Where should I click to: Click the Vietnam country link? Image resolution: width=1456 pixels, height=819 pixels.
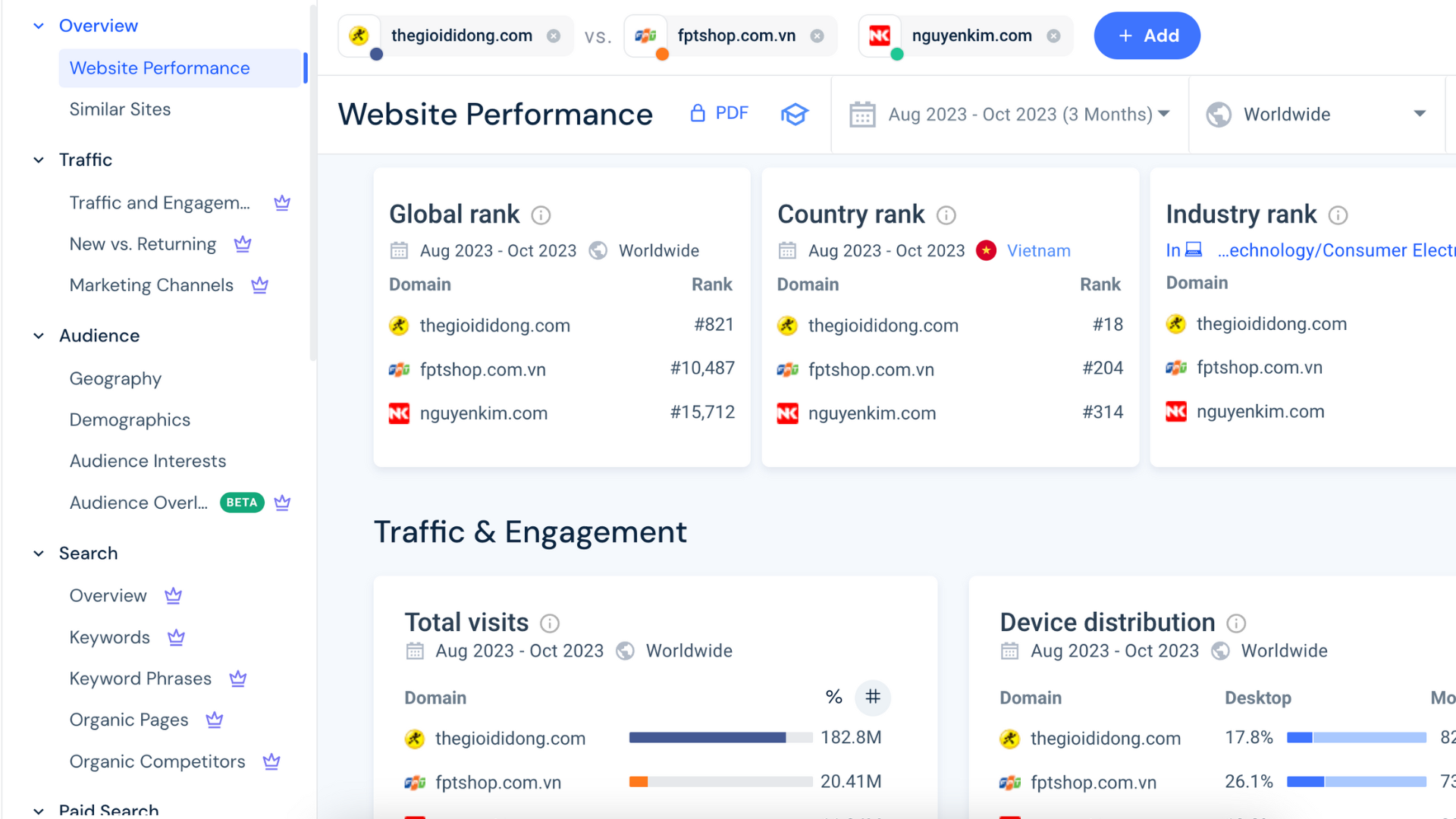(x=1038, y=251)
